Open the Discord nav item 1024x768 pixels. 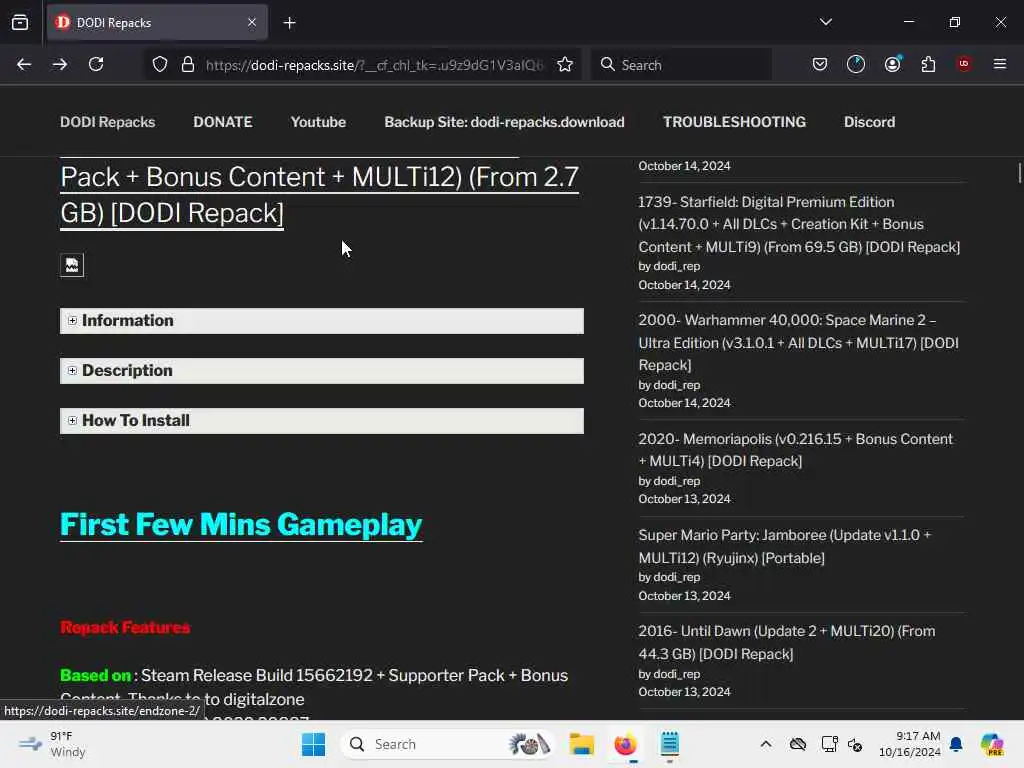[869, 122]
